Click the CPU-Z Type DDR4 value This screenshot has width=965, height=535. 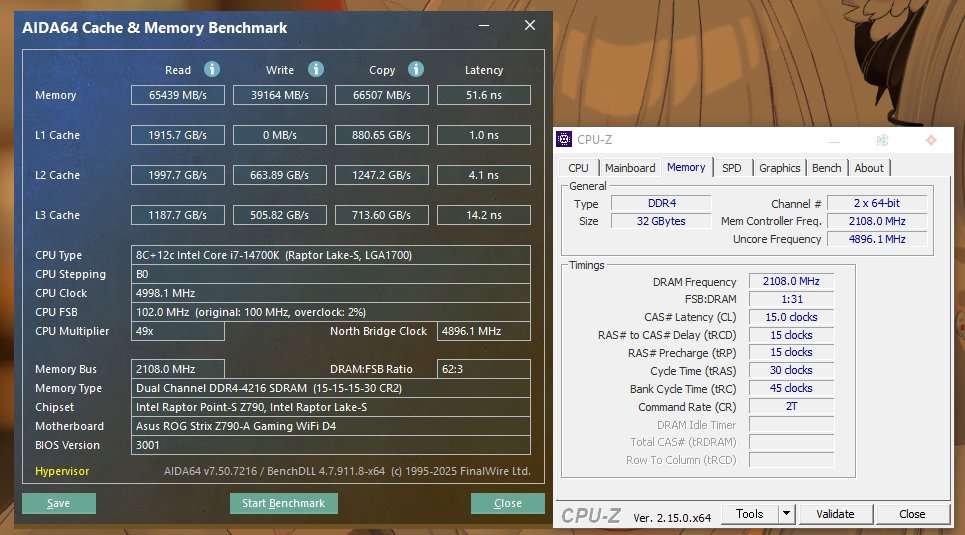[662, 203]
